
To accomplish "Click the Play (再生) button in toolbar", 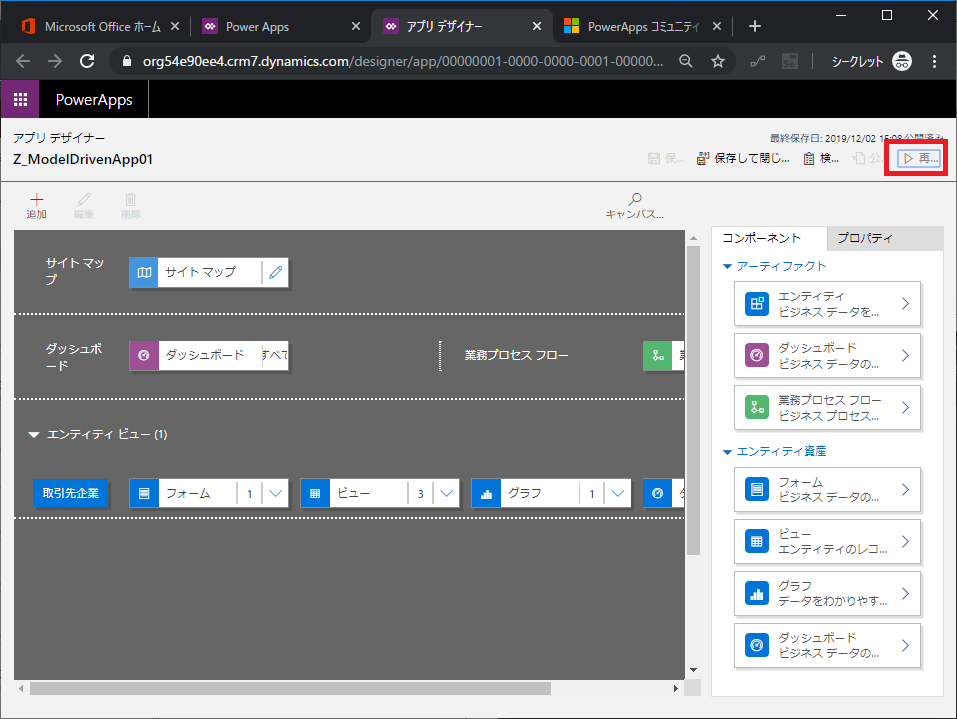I will (x=920, y=159).
